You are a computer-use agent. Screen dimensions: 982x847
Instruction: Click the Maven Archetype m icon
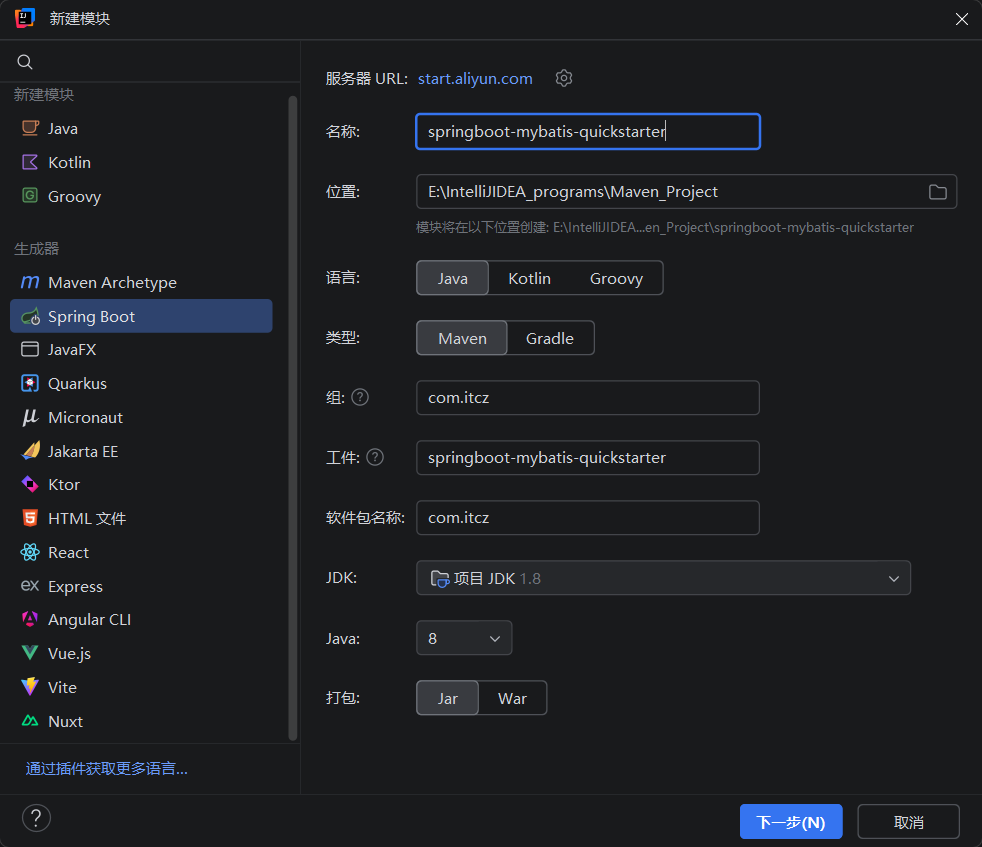30,283
